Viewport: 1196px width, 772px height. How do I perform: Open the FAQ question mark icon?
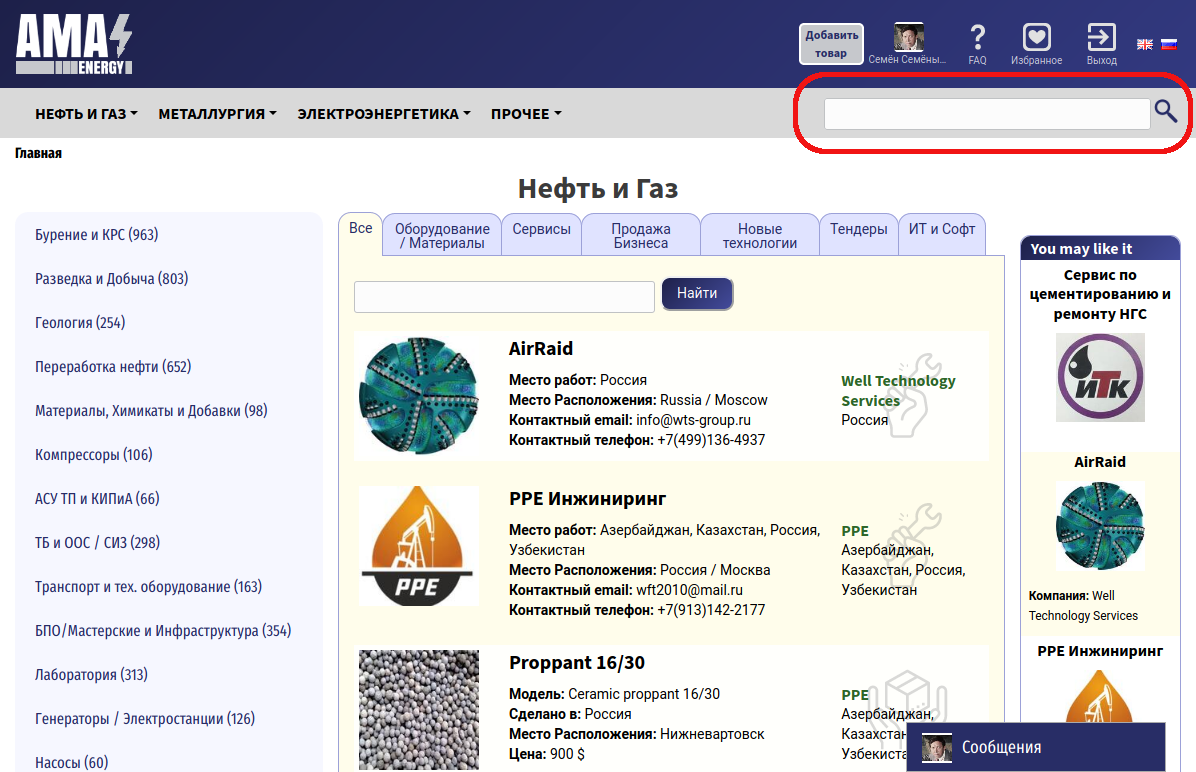(977, 39)
